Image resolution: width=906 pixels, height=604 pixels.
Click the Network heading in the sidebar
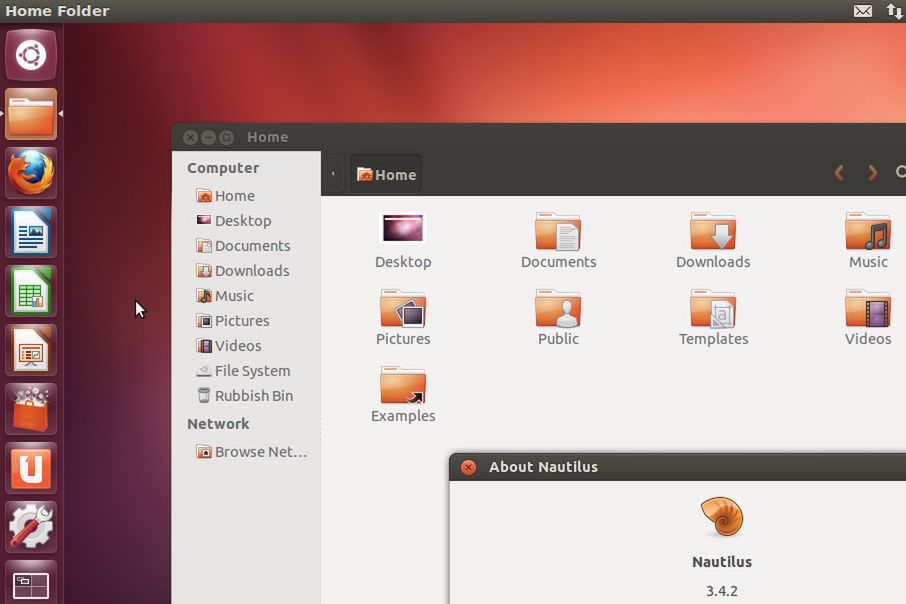click(x=218, y=424)
